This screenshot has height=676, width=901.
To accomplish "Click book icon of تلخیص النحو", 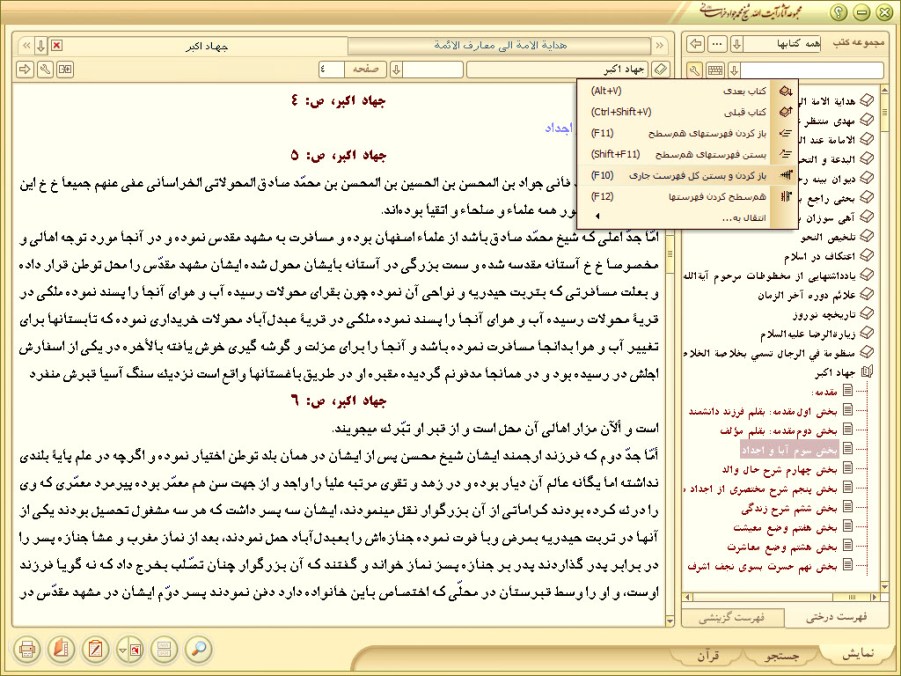I will 867,236.
